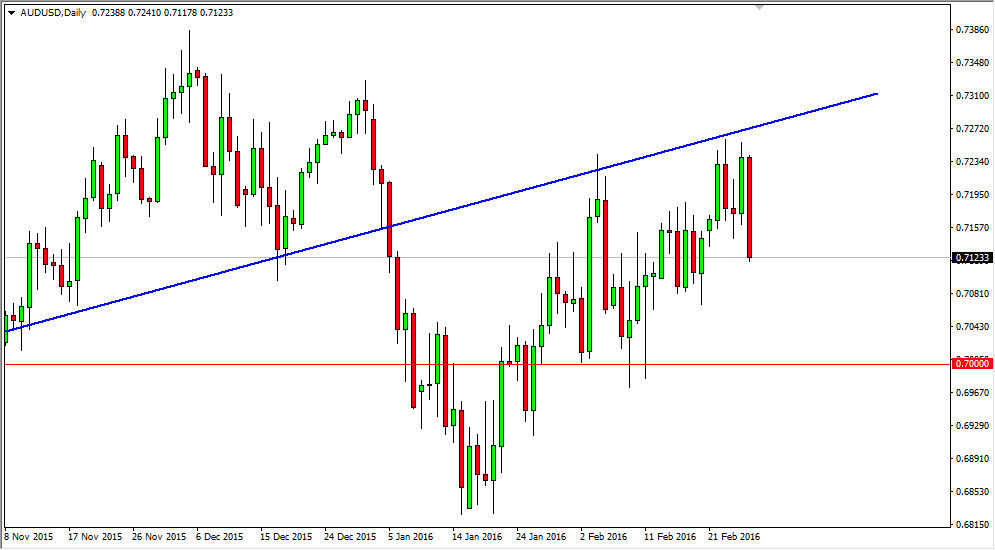Click the 0.68530 price scale label
Image resolution: width=995 pixels, height=550 pixels.
click(x=973, y=492)
